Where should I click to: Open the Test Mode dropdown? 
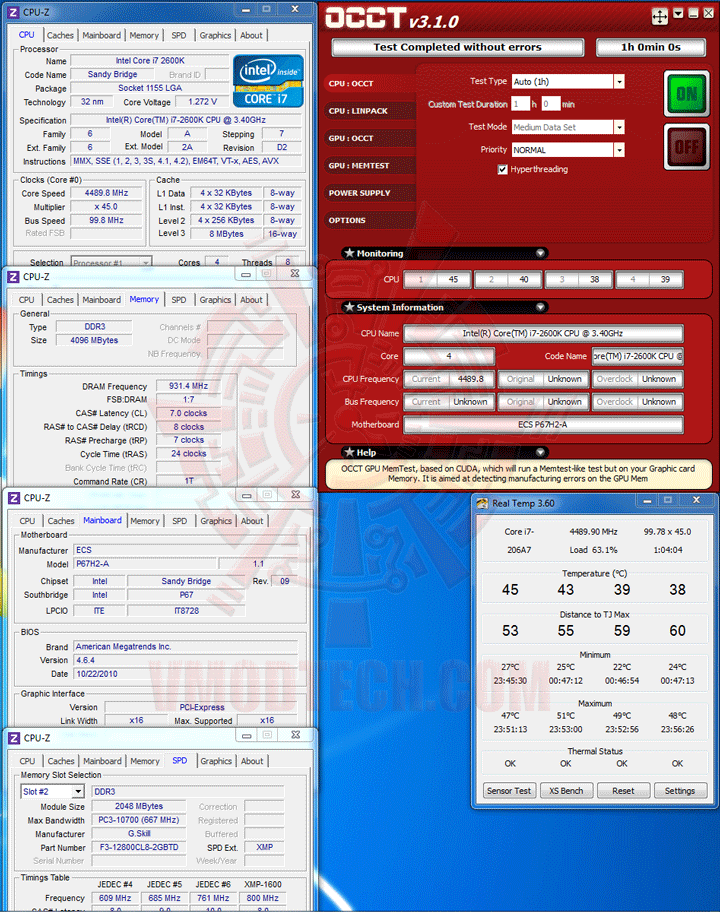tap(619, 127)
